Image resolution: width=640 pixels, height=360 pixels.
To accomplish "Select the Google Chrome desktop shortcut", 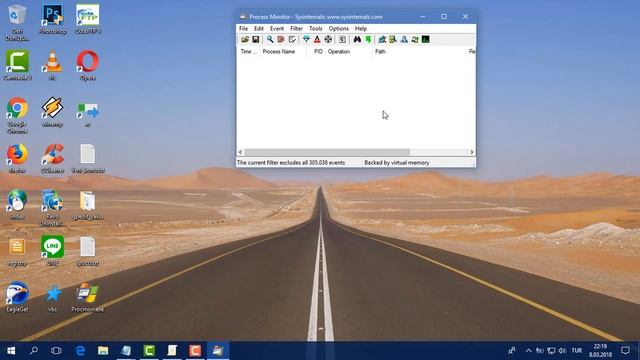I will [x=17, y=115].
